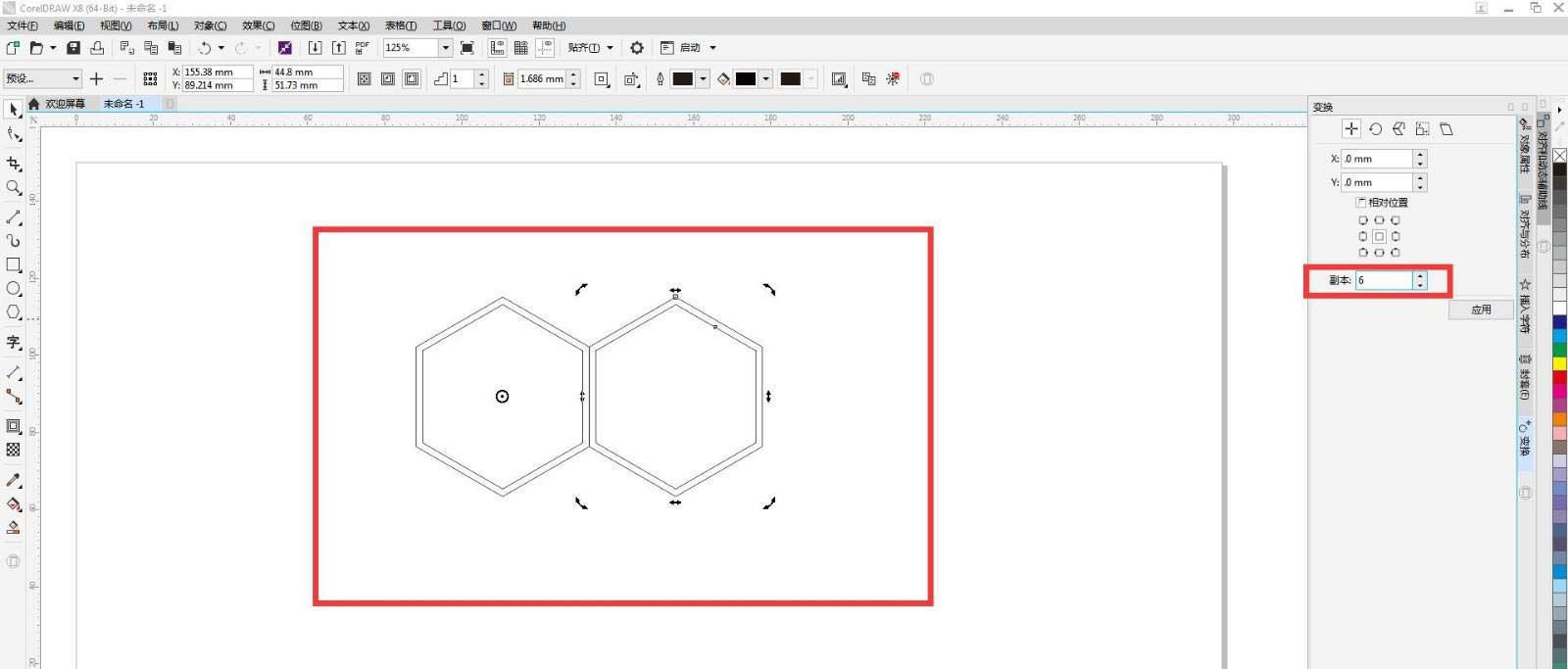This screenshot has width=1568, height=669.
Task: Open the zoom level 125% dropdown
Action: click(x=445, y=47)
